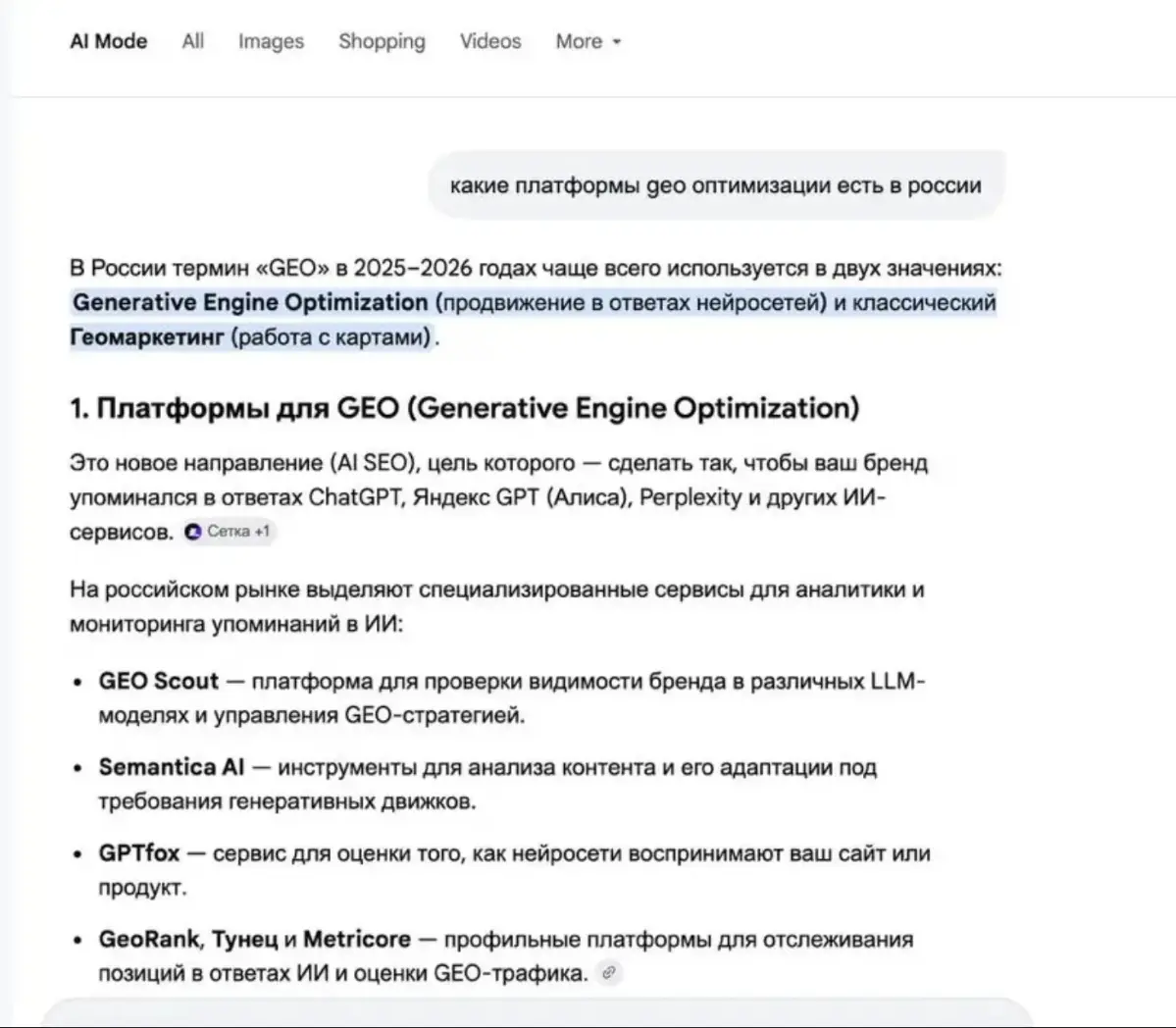Click the GPTfox brand name

(138, 852)
